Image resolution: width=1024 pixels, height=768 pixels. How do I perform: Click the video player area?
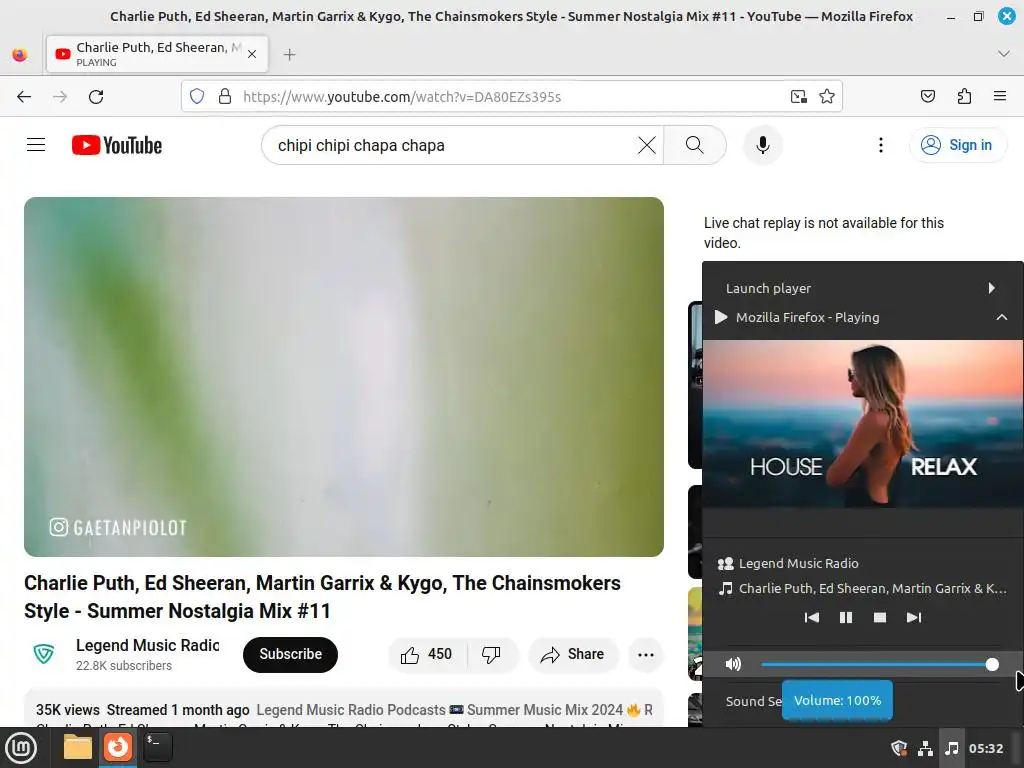point(344,377)
